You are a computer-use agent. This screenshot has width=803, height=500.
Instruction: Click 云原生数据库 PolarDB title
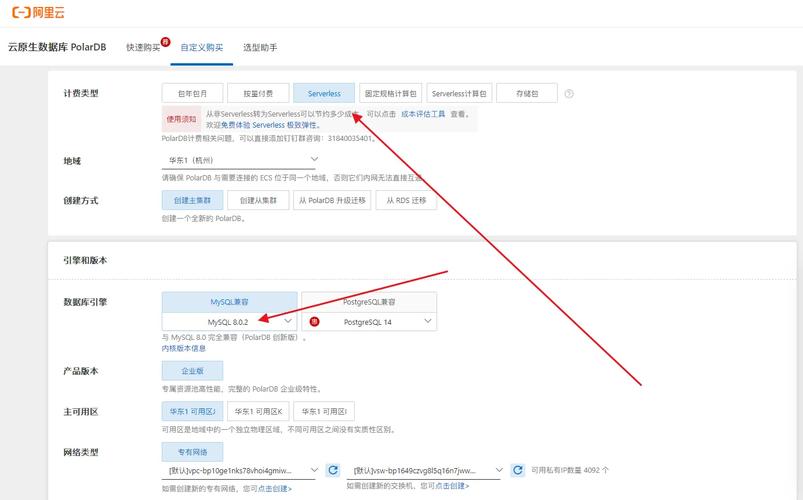point(57,47)
